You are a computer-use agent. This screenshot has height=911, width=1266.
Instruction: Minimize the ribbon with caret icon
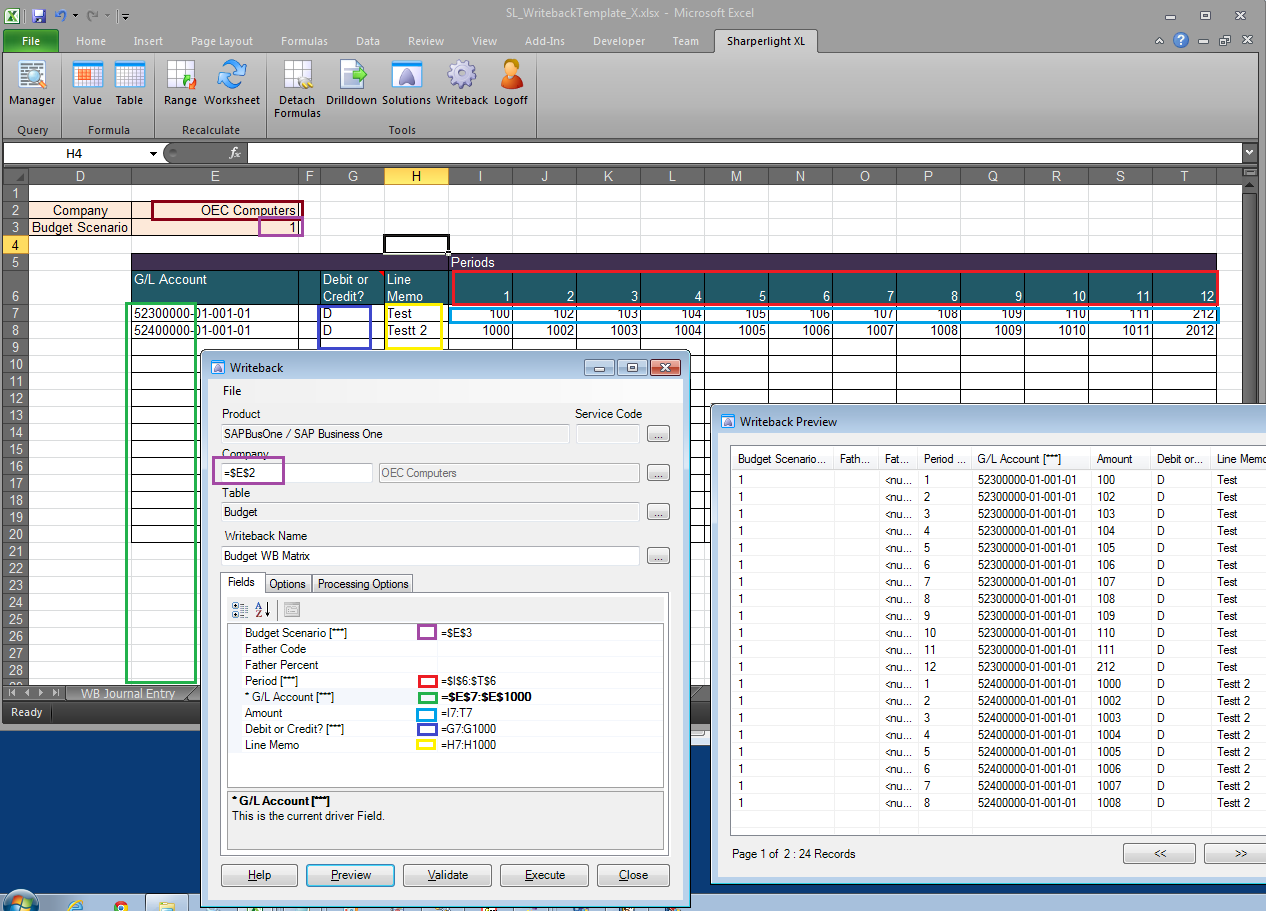1159,41
